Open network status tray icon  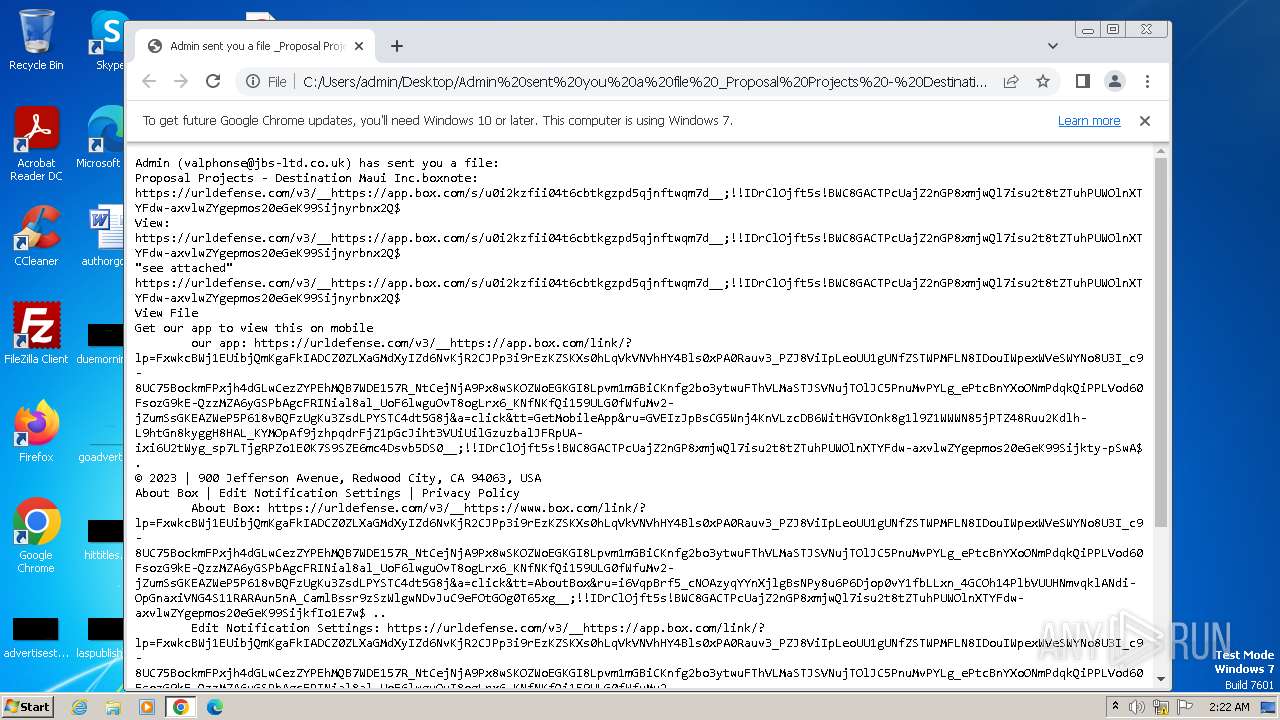[x=1161, y=707]
